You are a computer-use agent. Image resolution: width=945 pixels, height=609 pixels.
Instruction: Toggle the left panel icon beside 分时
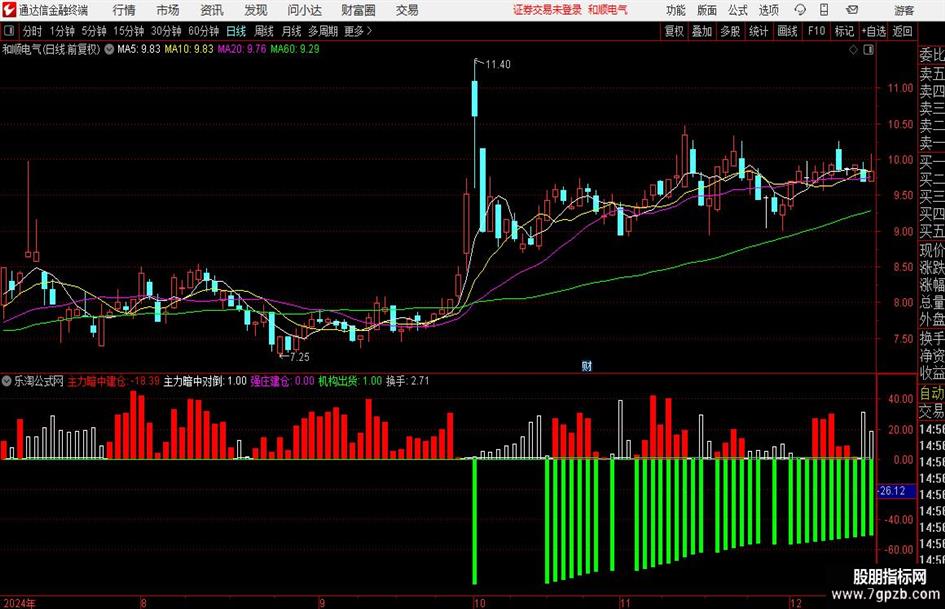click(x=8, y=31)
